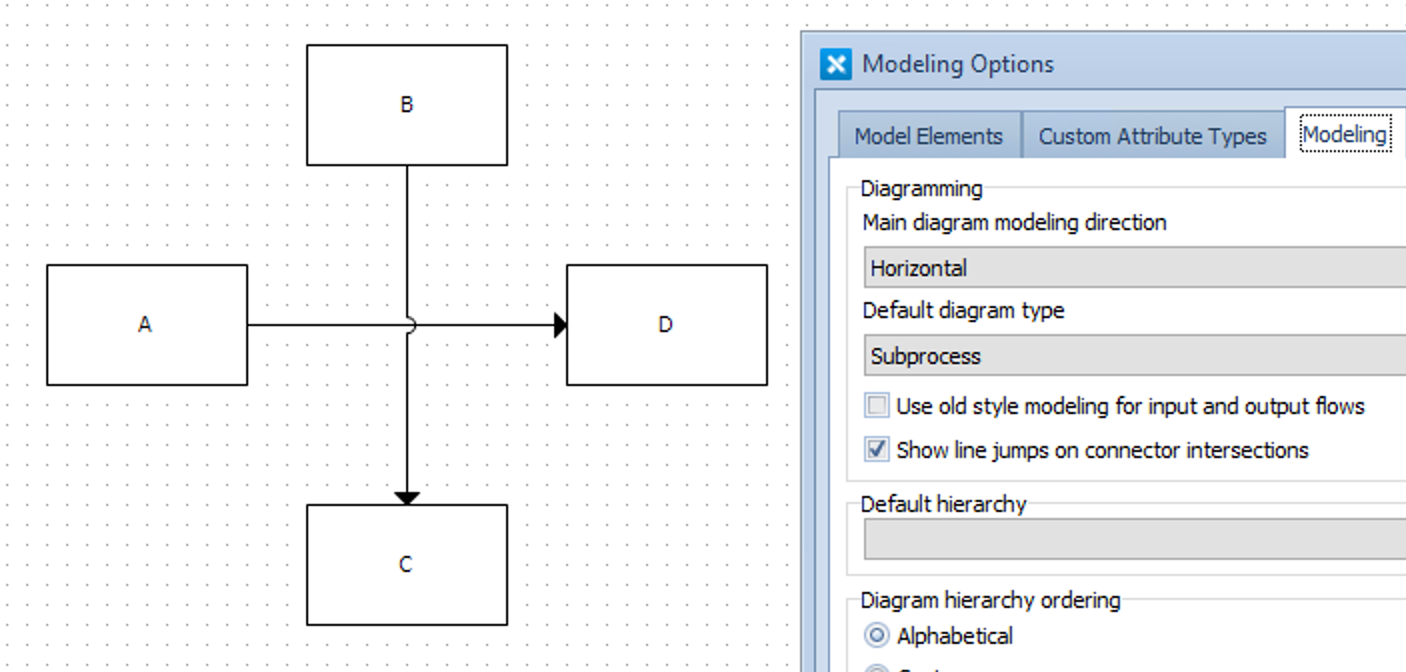This screenshot has width=1406, height=672.
Task: Open the Custom Attribute Types tab
Action: point(1152,136)
